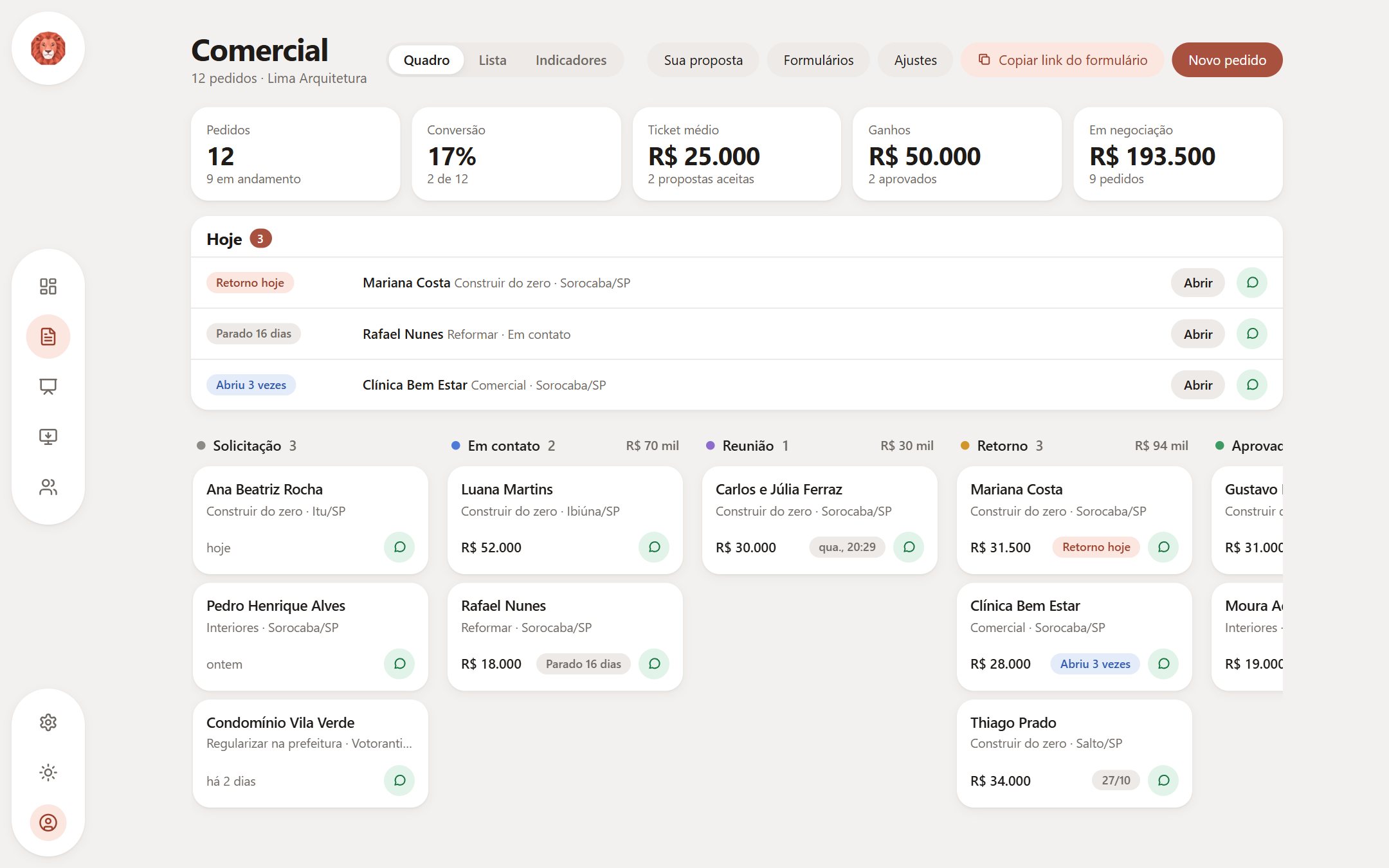Click chat icon on Condomínio Vila Verde card
Screen dimensions: 1389x868
coord(399,781)
